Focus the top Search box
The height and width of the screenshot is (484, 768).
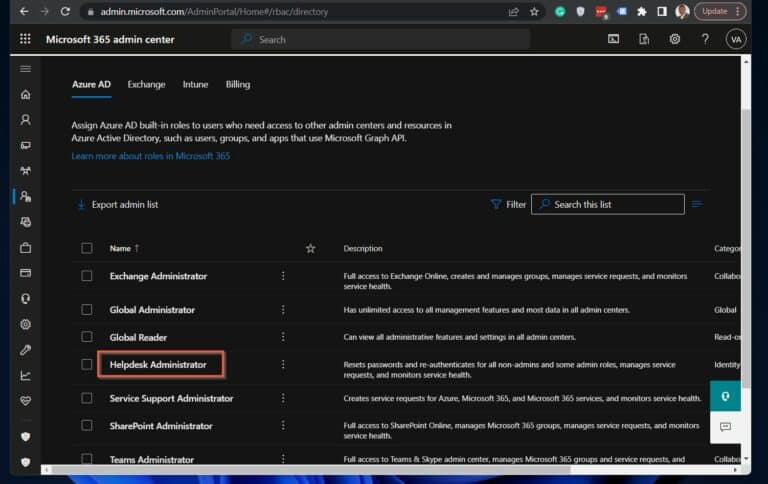click(381, 39)
